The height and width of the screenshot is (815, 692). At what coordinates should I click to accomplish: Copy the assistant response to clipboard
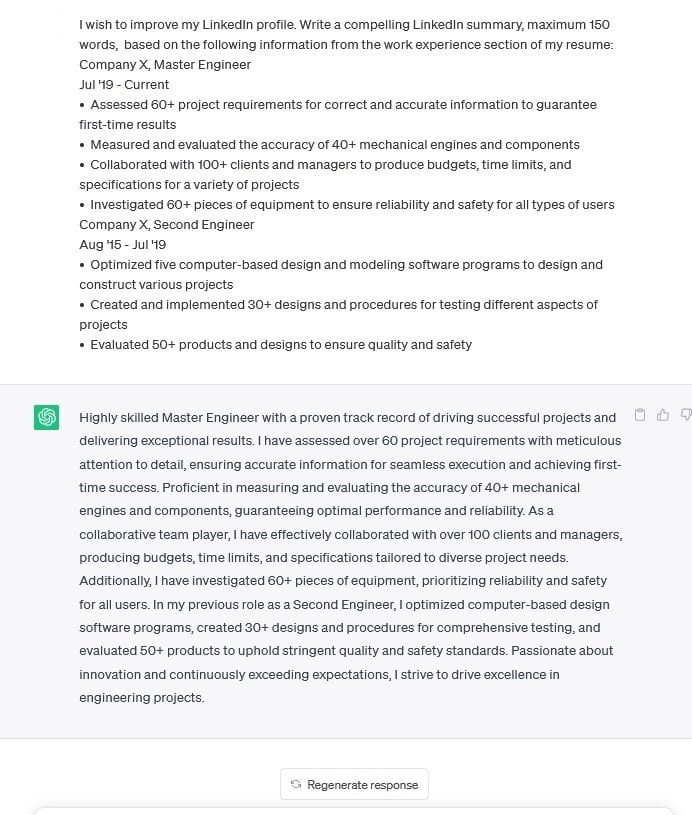[640, 415]
